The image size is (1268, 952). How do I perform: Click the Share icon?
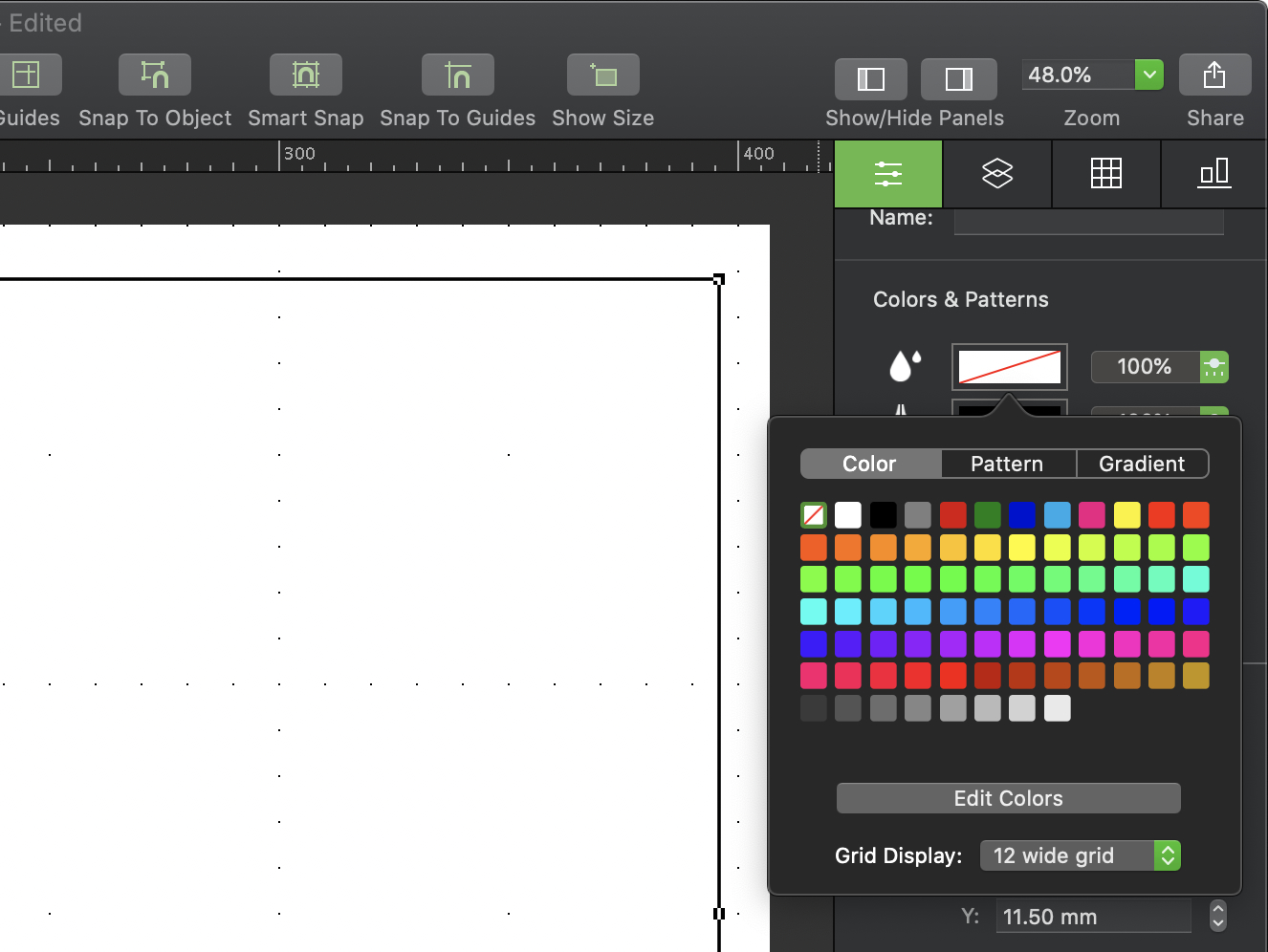(x=1213, y=75)
